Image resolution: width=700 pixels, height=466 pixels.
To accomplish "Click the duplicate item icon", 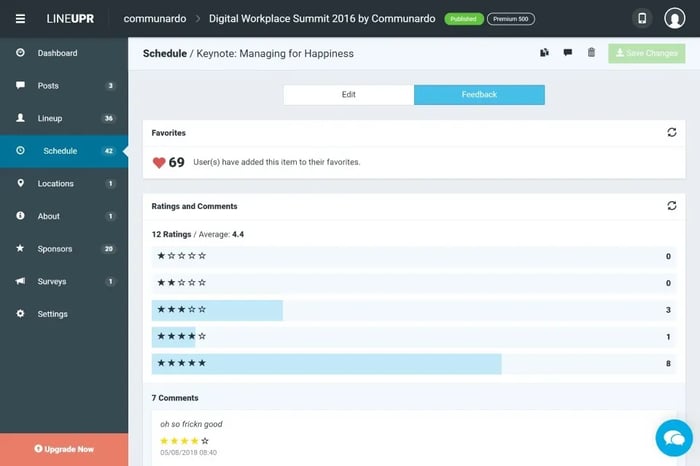I will [544, 53].
